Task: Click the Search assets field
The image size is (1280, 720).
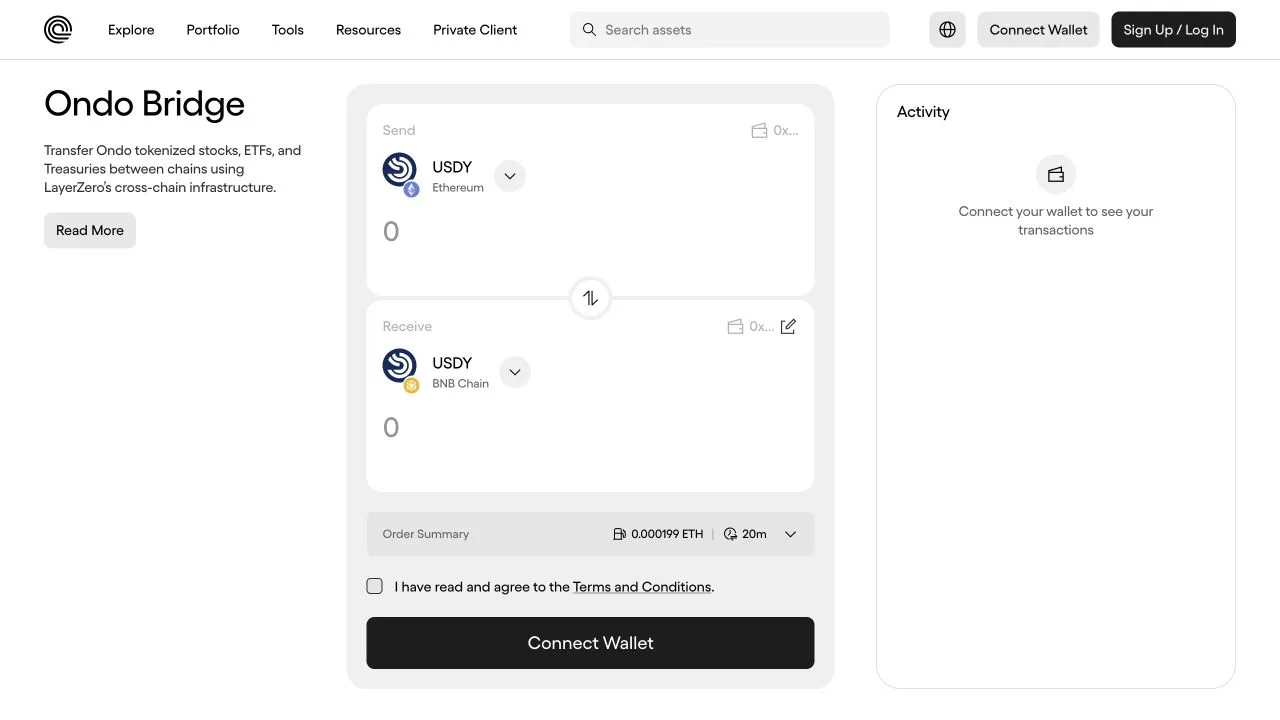Action: [x=729, y=30]
